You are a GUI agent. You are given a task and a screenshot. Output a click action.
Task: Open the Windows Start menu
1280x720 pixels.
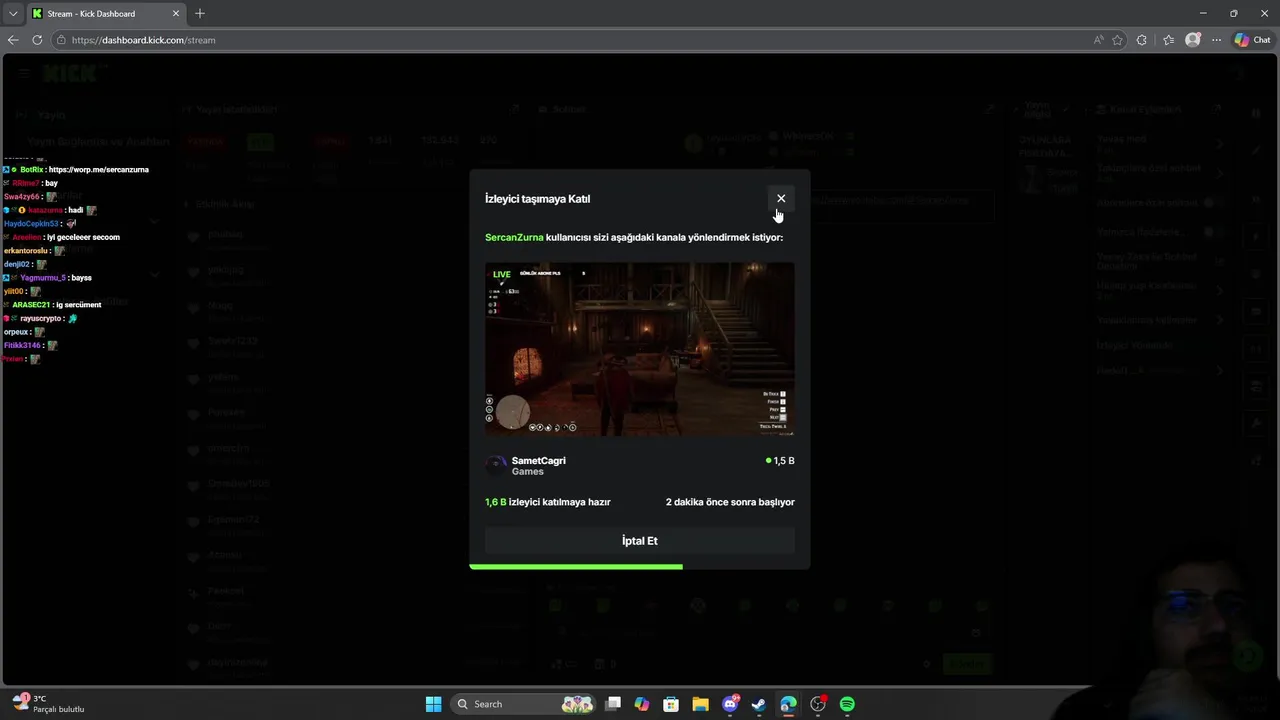(433, 704)
